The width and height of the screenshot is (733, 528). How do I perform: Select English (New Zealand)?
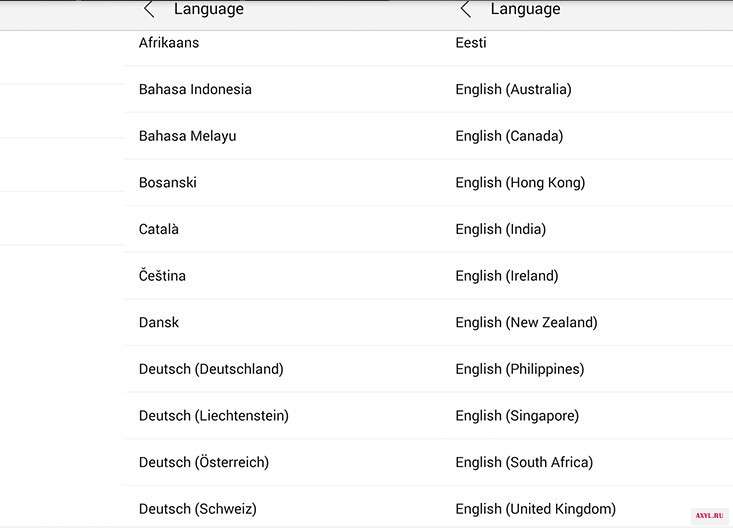(x=526, y=322)
